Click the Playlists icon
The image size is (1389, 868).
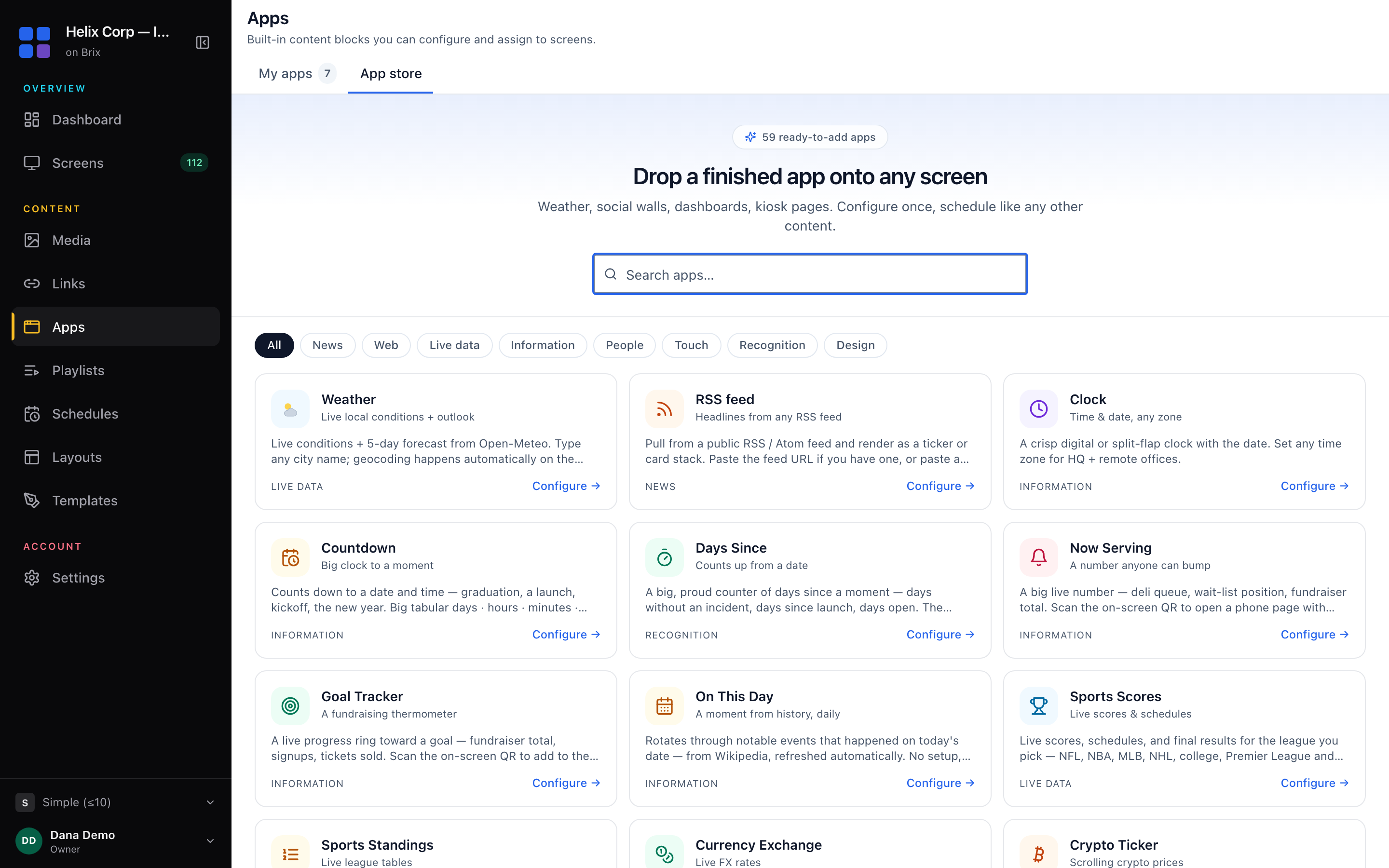coord(31,370)
